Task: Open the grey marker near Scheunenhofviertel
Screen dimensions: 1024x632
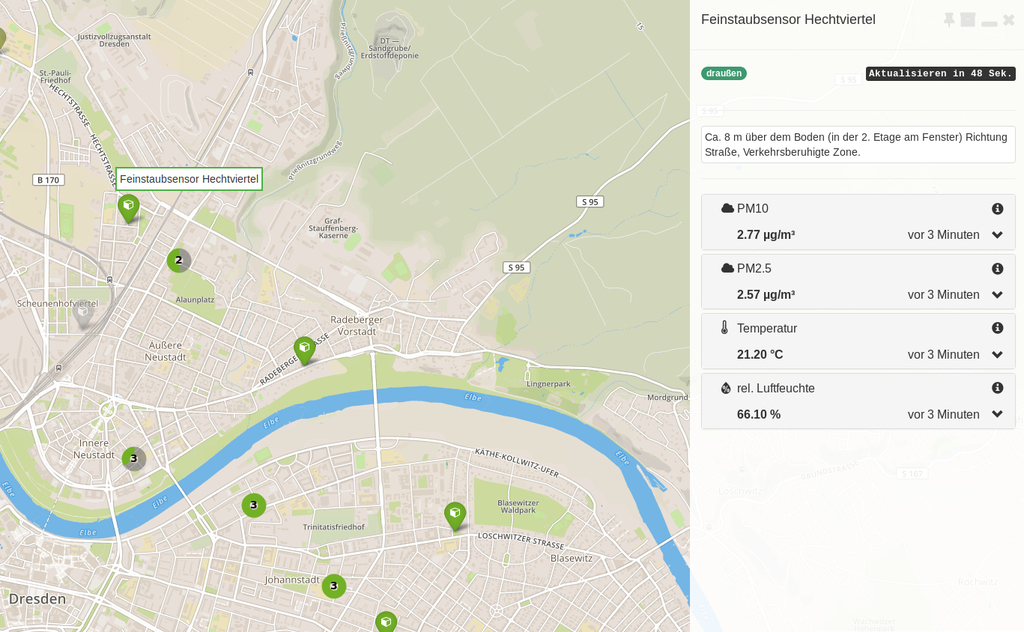Action: [x=84, y=313]
